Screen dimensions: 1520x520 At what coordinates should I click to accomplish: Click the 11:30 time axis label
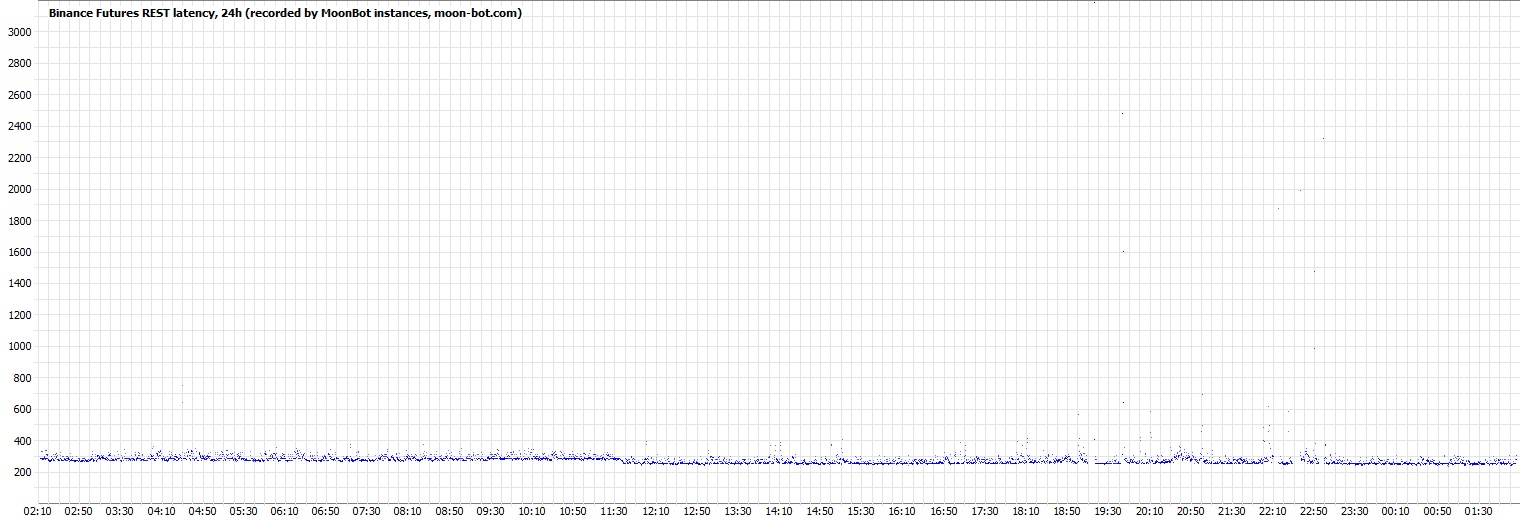(x=613, y=511)
